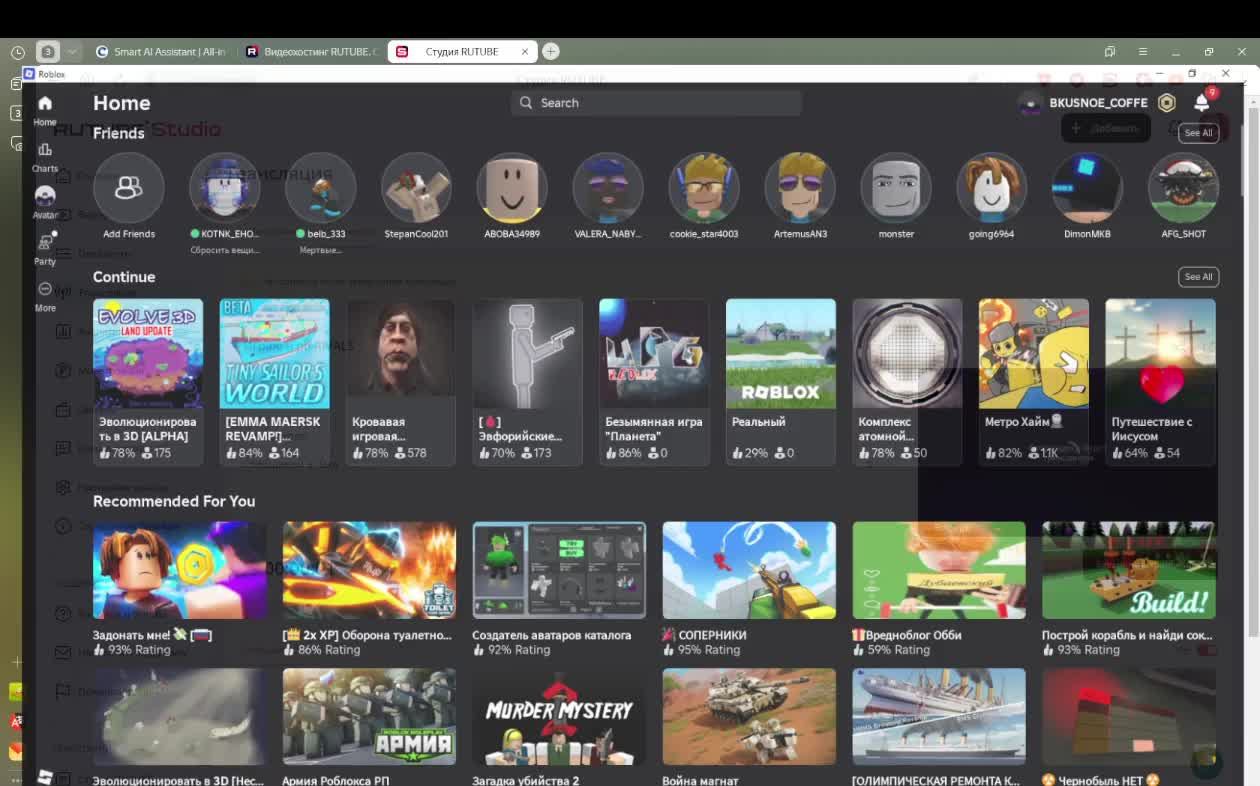Image resolution: width=1260 pixels, height=786 pixels.
Task: Open browser history clock icon
Action: click(x=18, y=52)
